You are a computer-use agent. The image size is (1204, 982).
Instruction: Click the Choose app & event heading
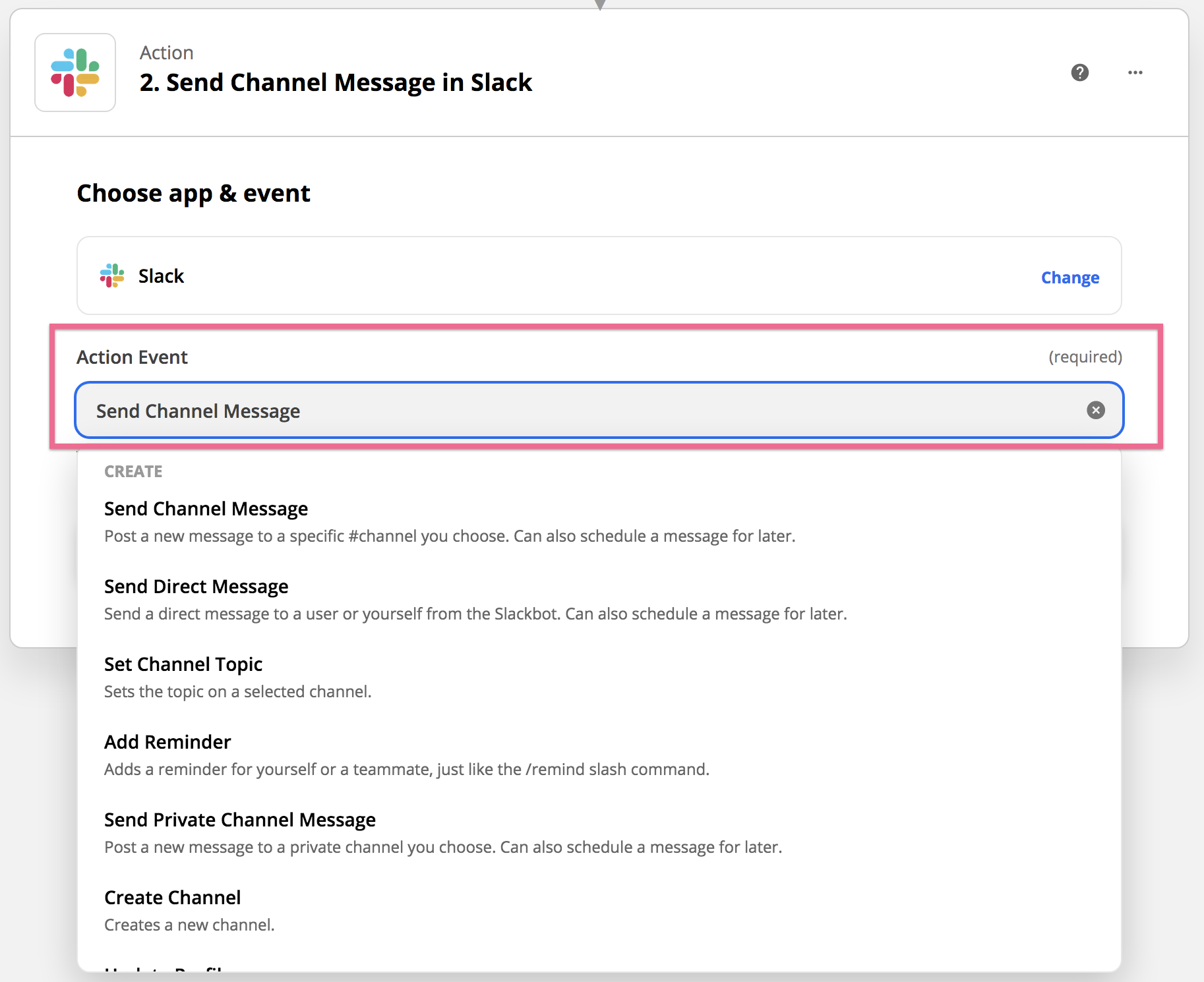(193, 193)
